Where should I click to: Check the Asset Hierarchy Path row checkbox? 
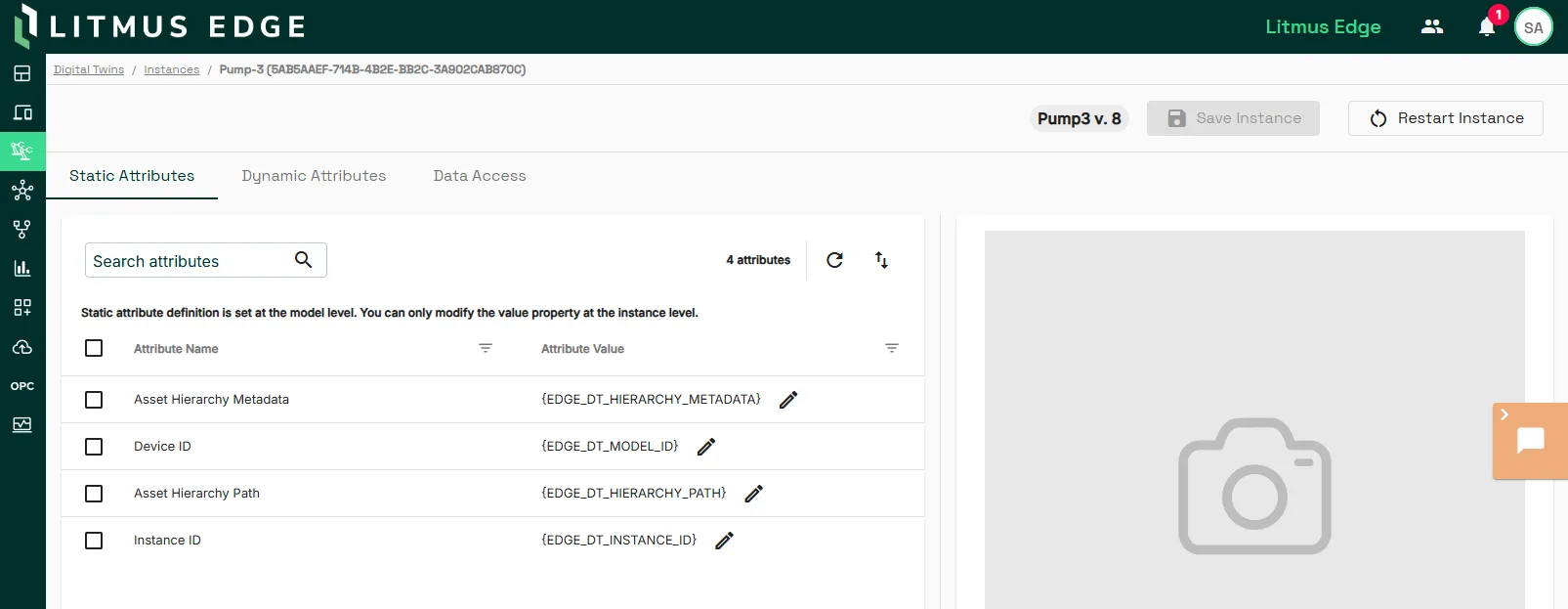pos(94,494)
